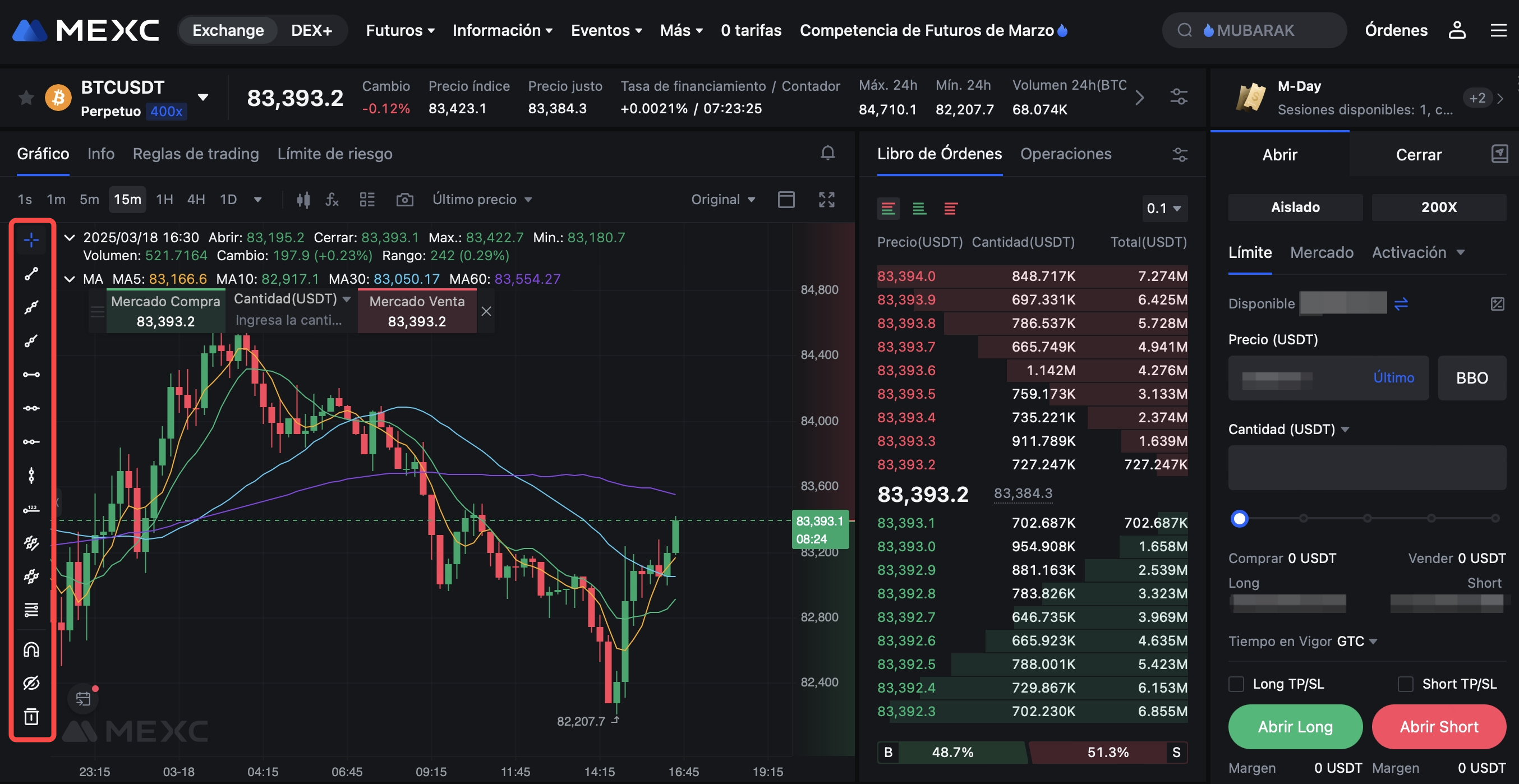Enable the Long TP/SL checkbox
The image size is (1519, 784).
(1236, 684)
